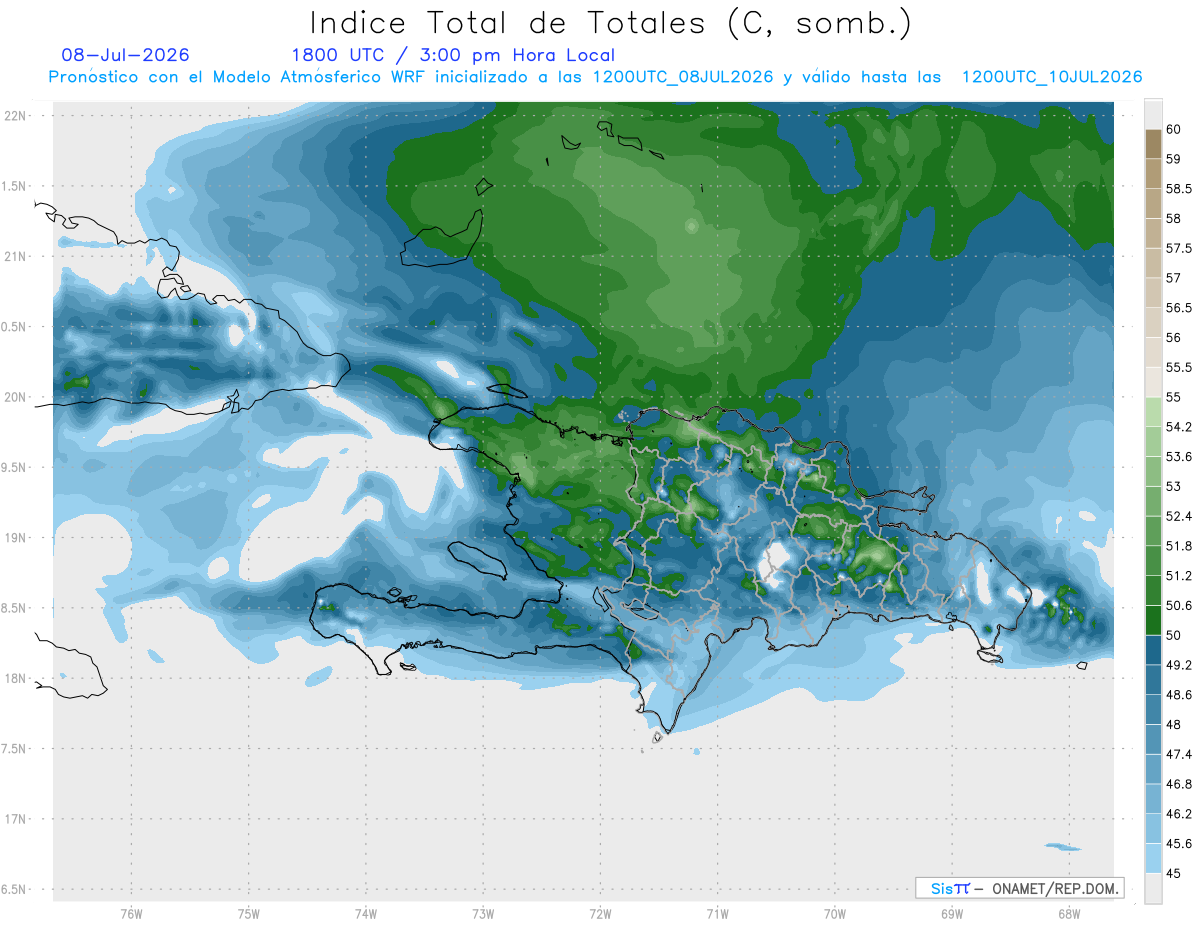
Task: Pick the dark green swatch between 50 and 50.6
Action: click(x=1153, y=620)
